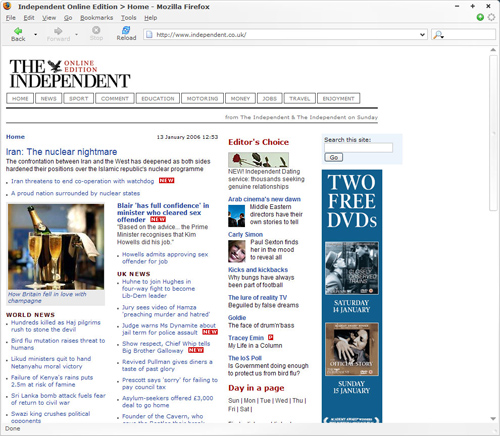Open the Bookmarks menu

97,18
